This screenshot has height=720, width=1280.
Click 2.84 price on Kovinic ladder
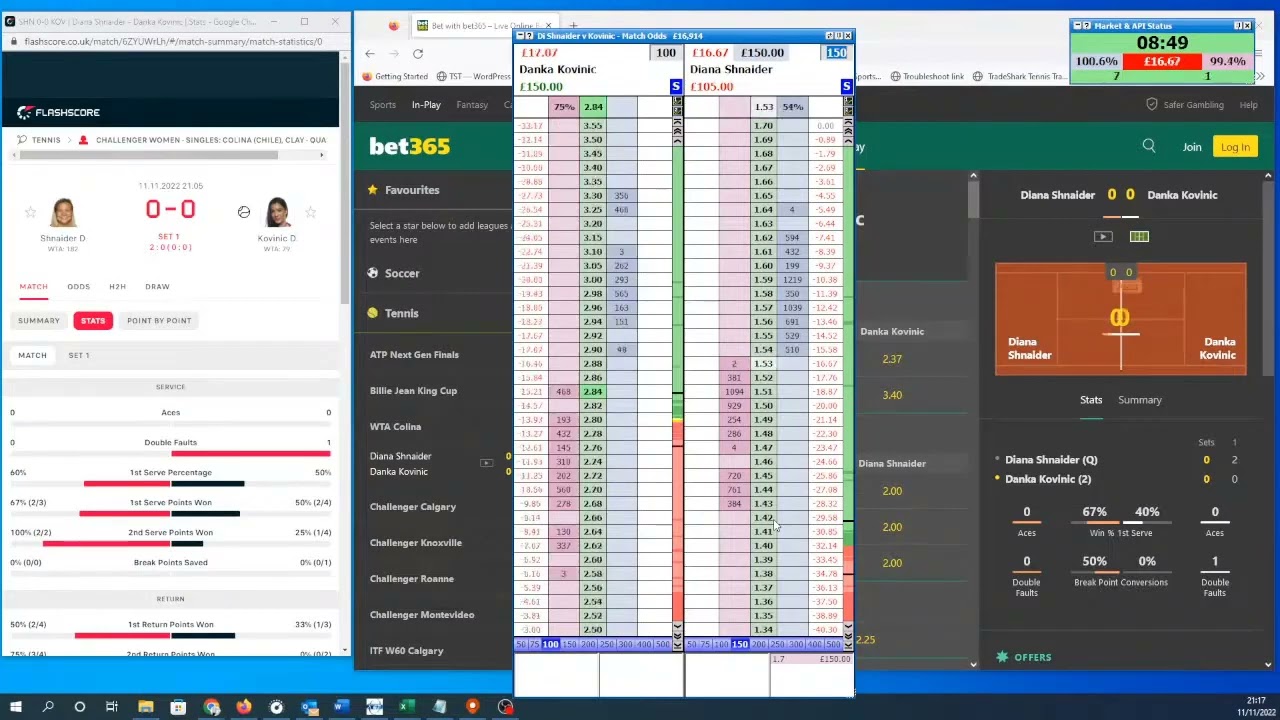click(x=593, y=392)
